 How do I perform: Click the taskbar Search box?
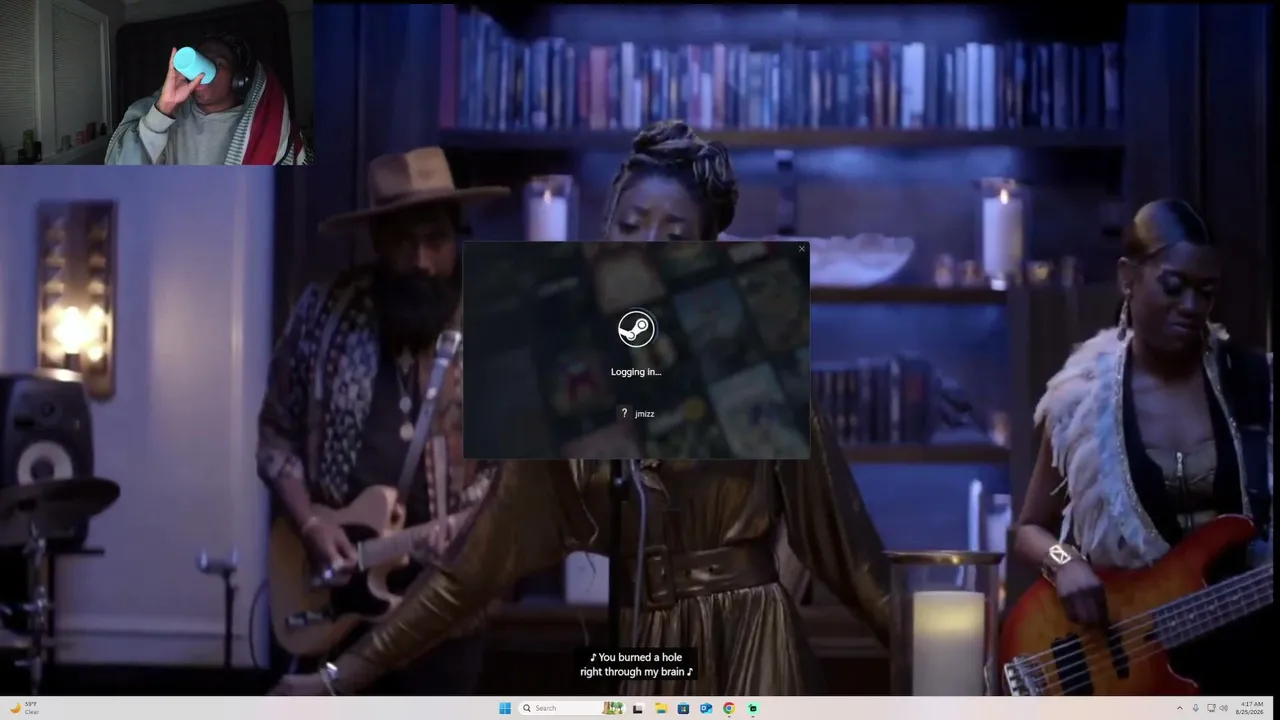tap(571, 708)
